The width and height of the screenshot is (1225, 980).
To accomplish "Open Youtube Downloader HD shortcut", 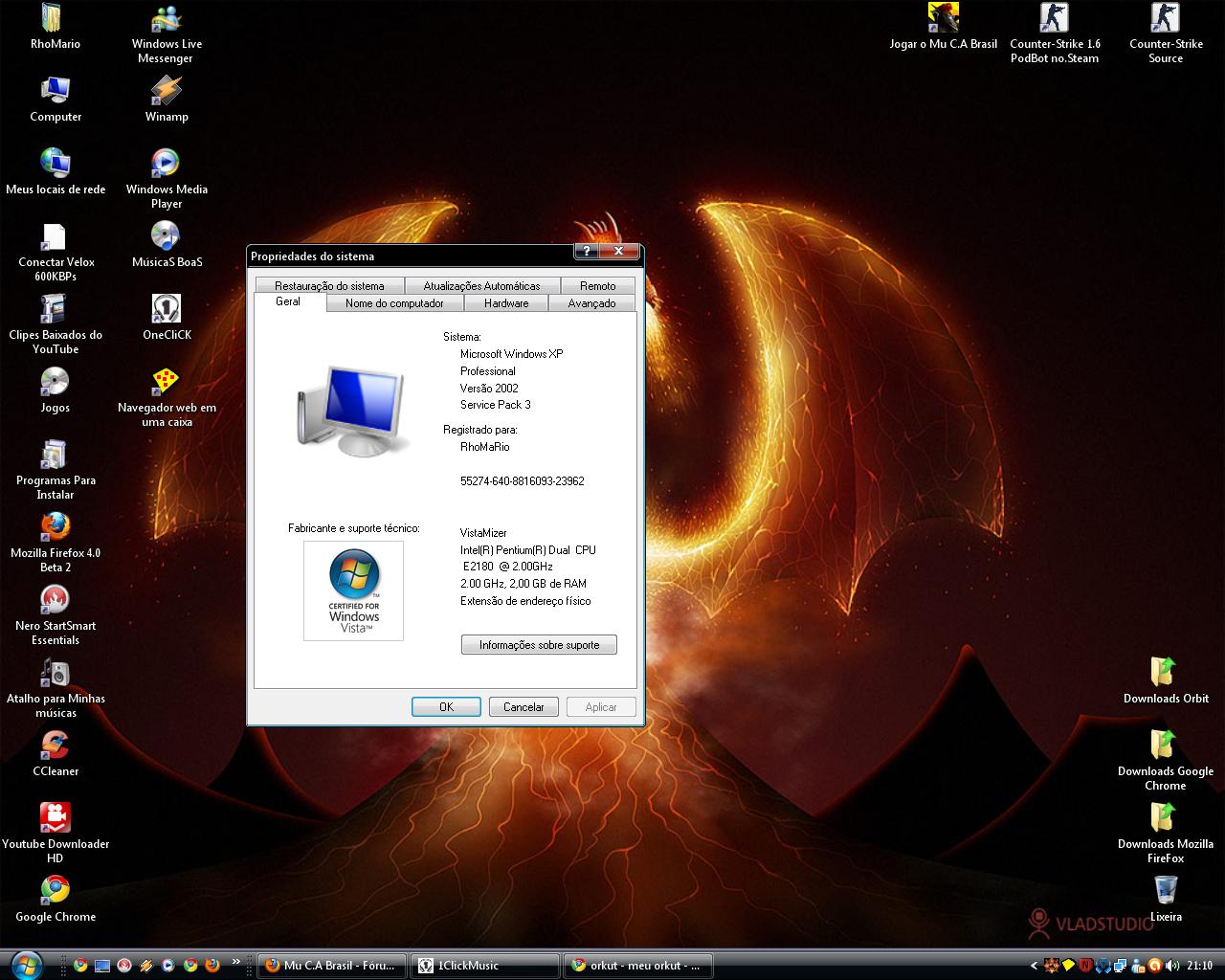I will [56, 820].
